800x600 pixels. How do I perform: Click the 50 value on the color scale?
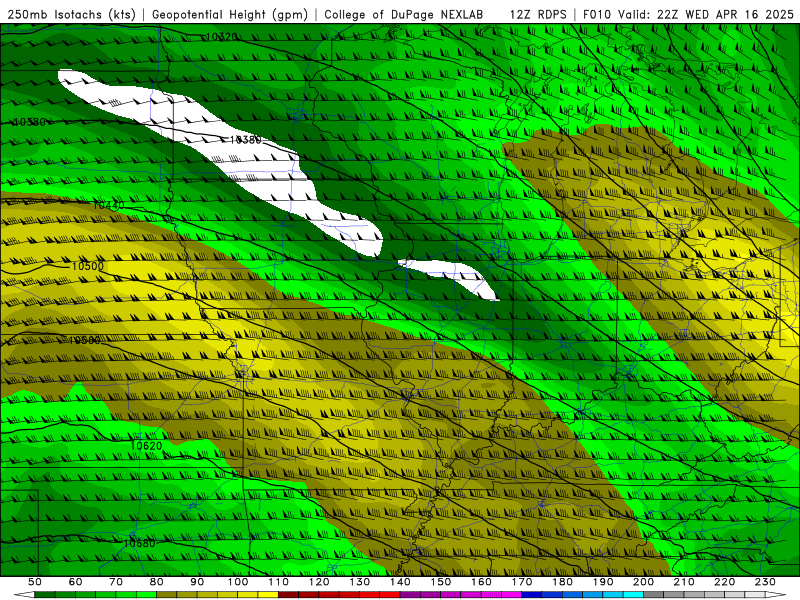[x=35, y=582]
